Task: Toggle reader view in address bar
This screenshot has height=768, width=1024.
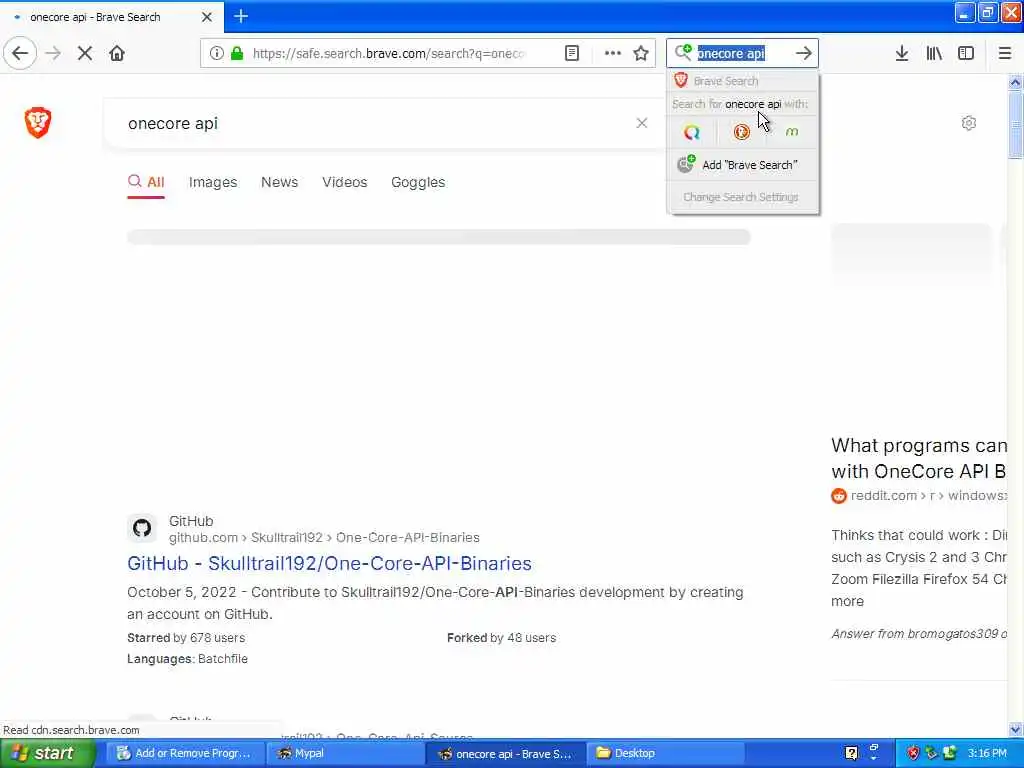Action: coord(572,54)
